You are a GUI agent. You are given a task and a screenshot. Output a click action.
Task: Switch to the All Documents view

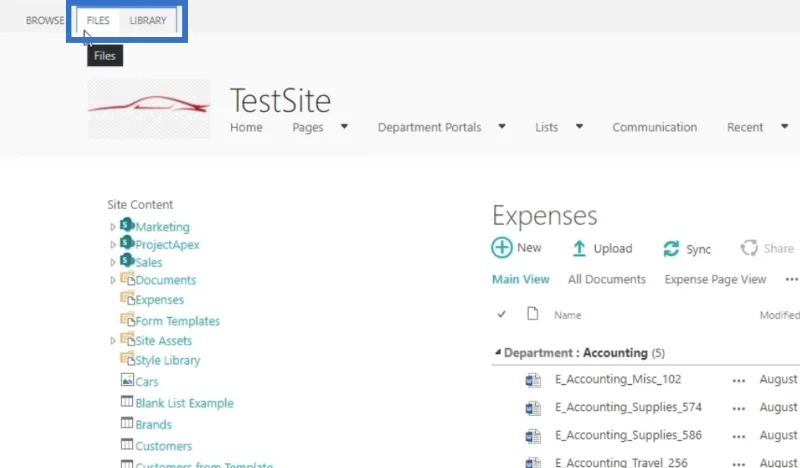[x=607, y=279]
